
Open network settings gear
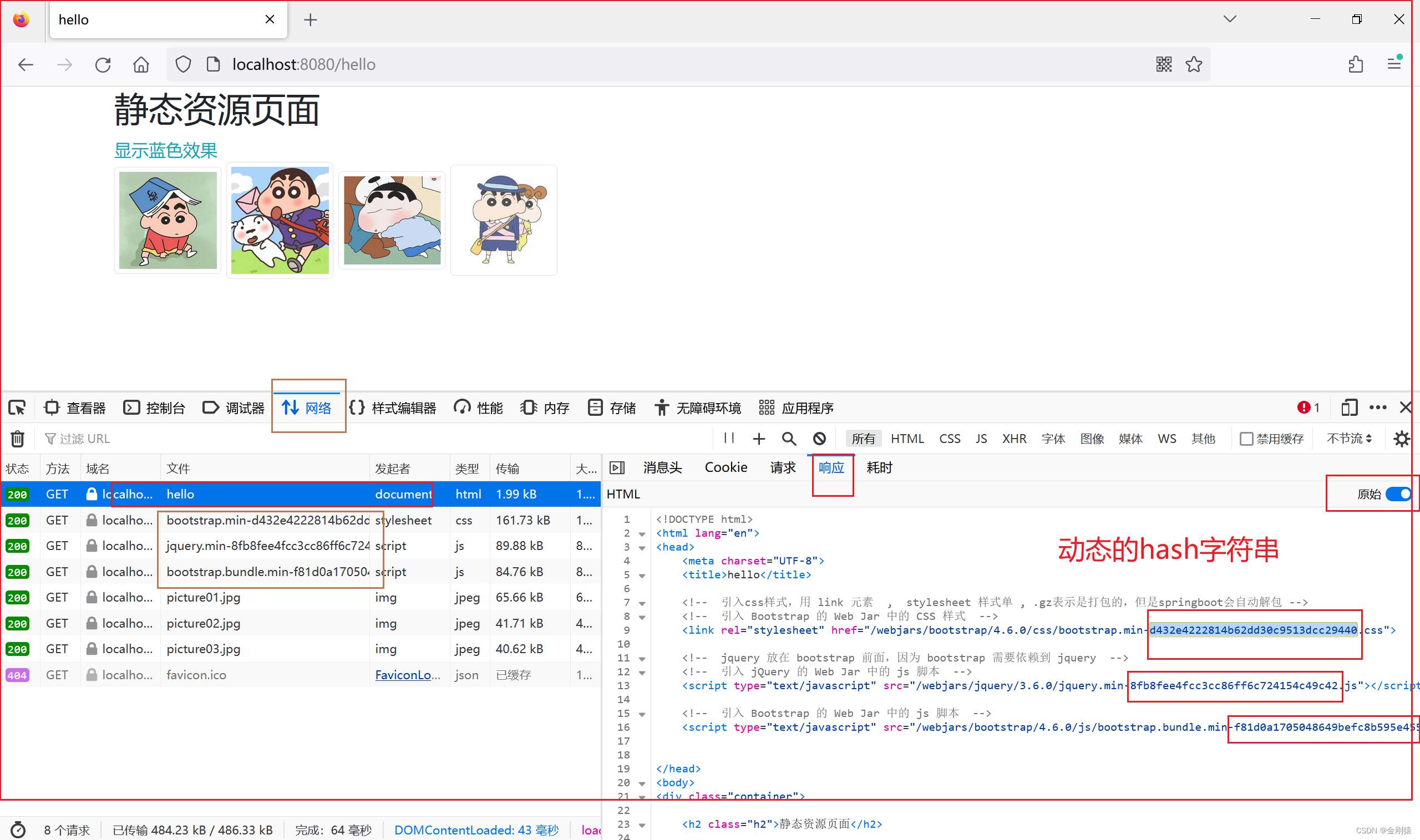click(x=1401, y=439)
